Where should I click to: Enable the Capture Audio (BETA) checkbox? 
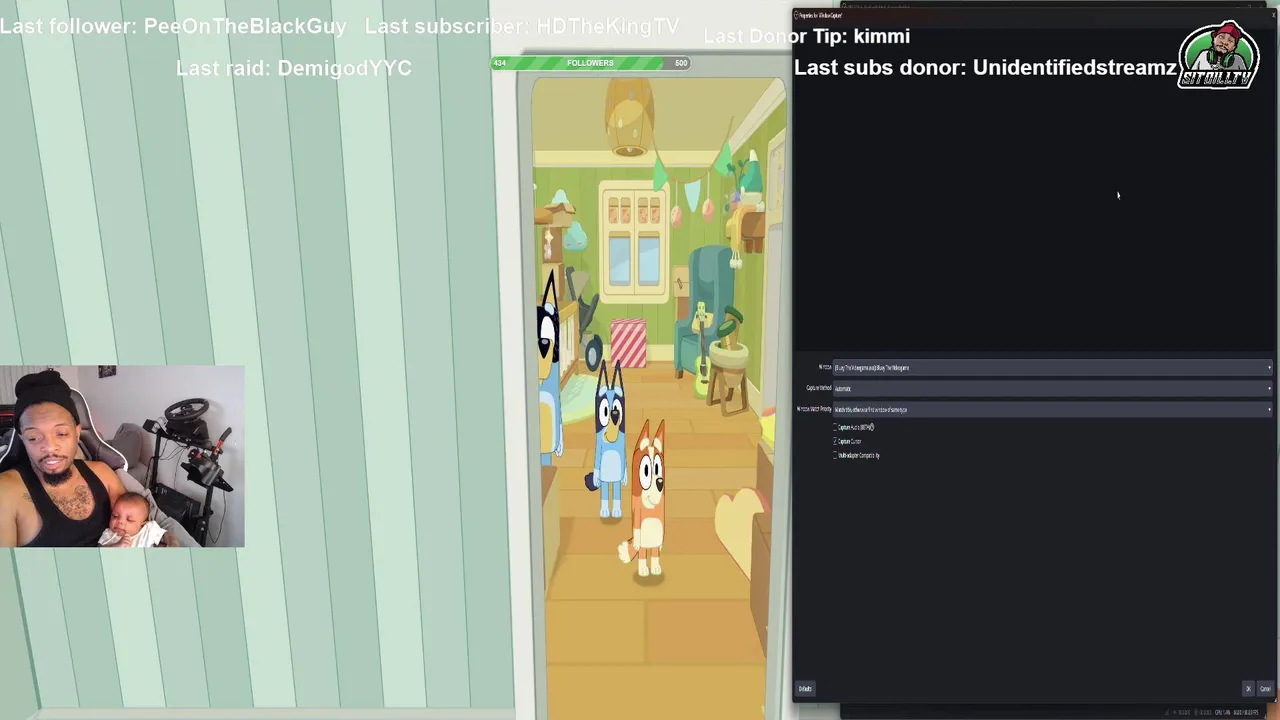pyautogui.click(x=835, y=427)
